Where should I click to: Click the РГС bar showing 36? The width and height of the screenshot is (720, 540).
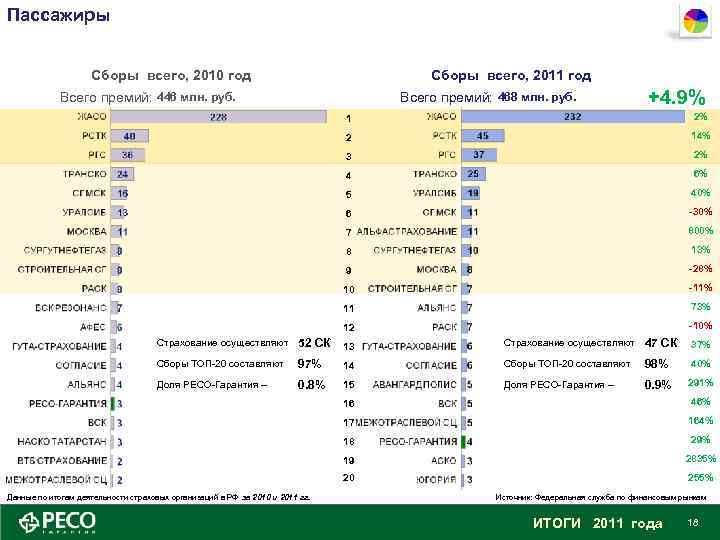coord(128,155)
